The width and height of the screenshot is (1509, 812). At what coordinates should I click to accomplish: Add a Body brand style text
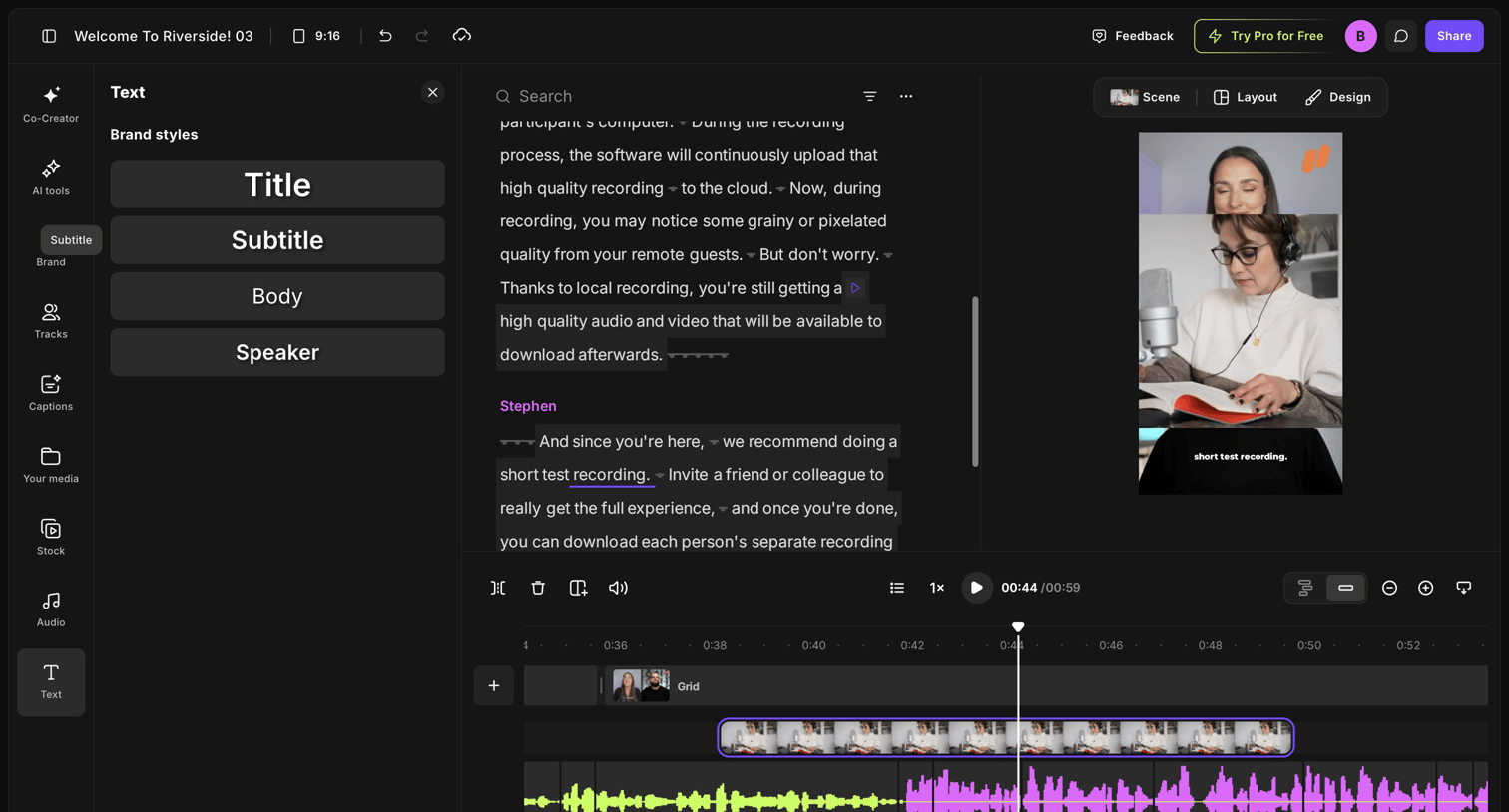pos(277,296)
